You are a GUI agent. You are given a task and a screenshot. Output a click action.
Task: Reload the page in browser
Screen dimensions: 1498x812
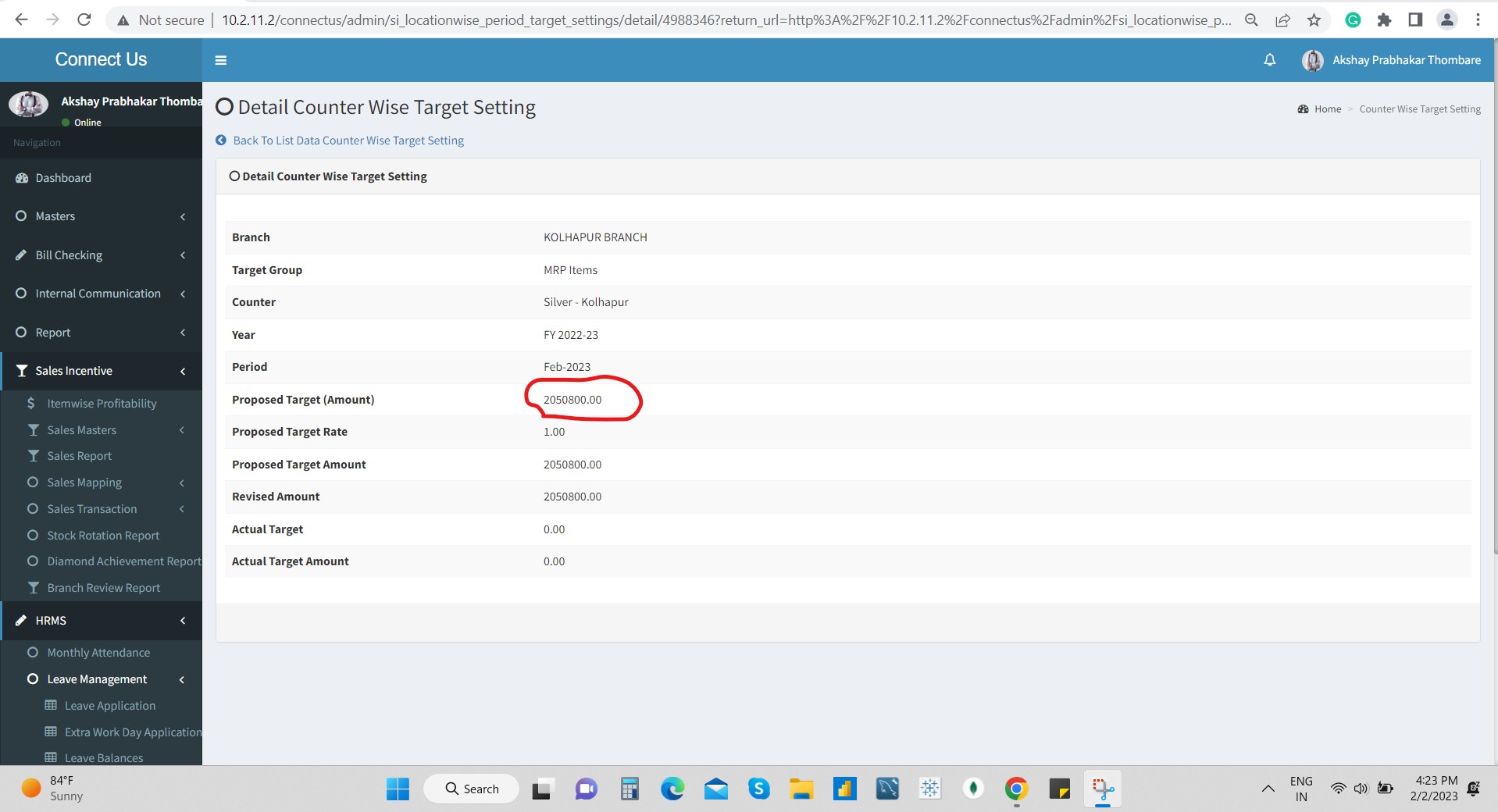(84, 20)
